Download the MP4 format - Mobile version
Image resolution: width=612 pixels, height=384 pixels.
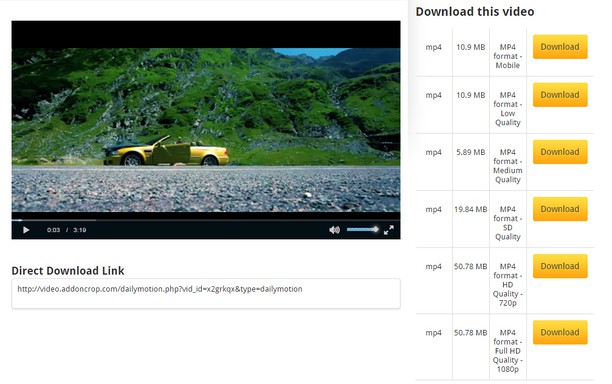(560, 47)
